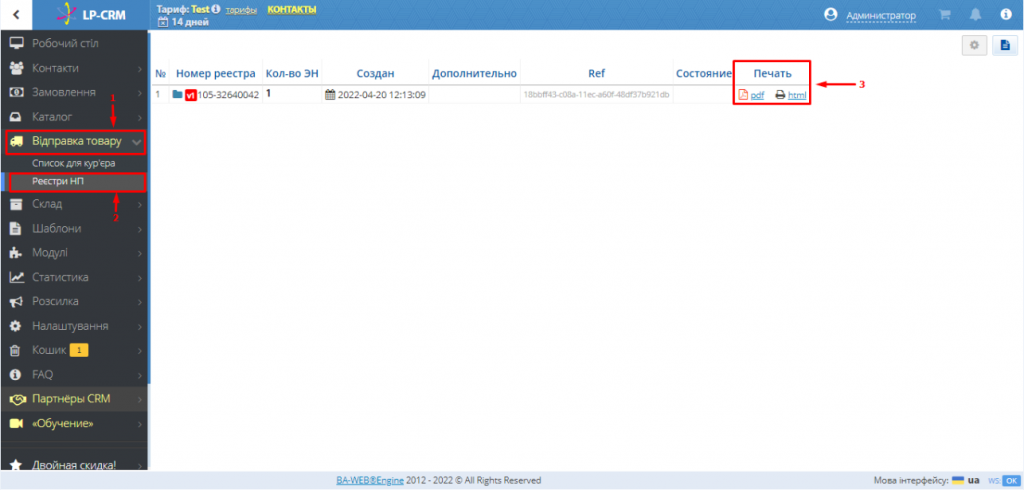
Task: Expand Статистика chevron arrow
Action: [140, 278]
